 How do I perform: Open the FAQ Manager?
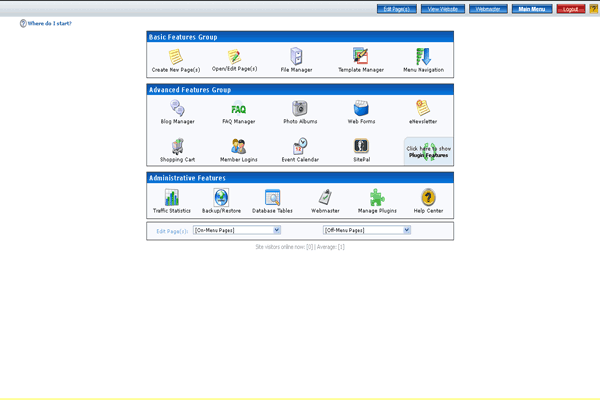point(239,109)
